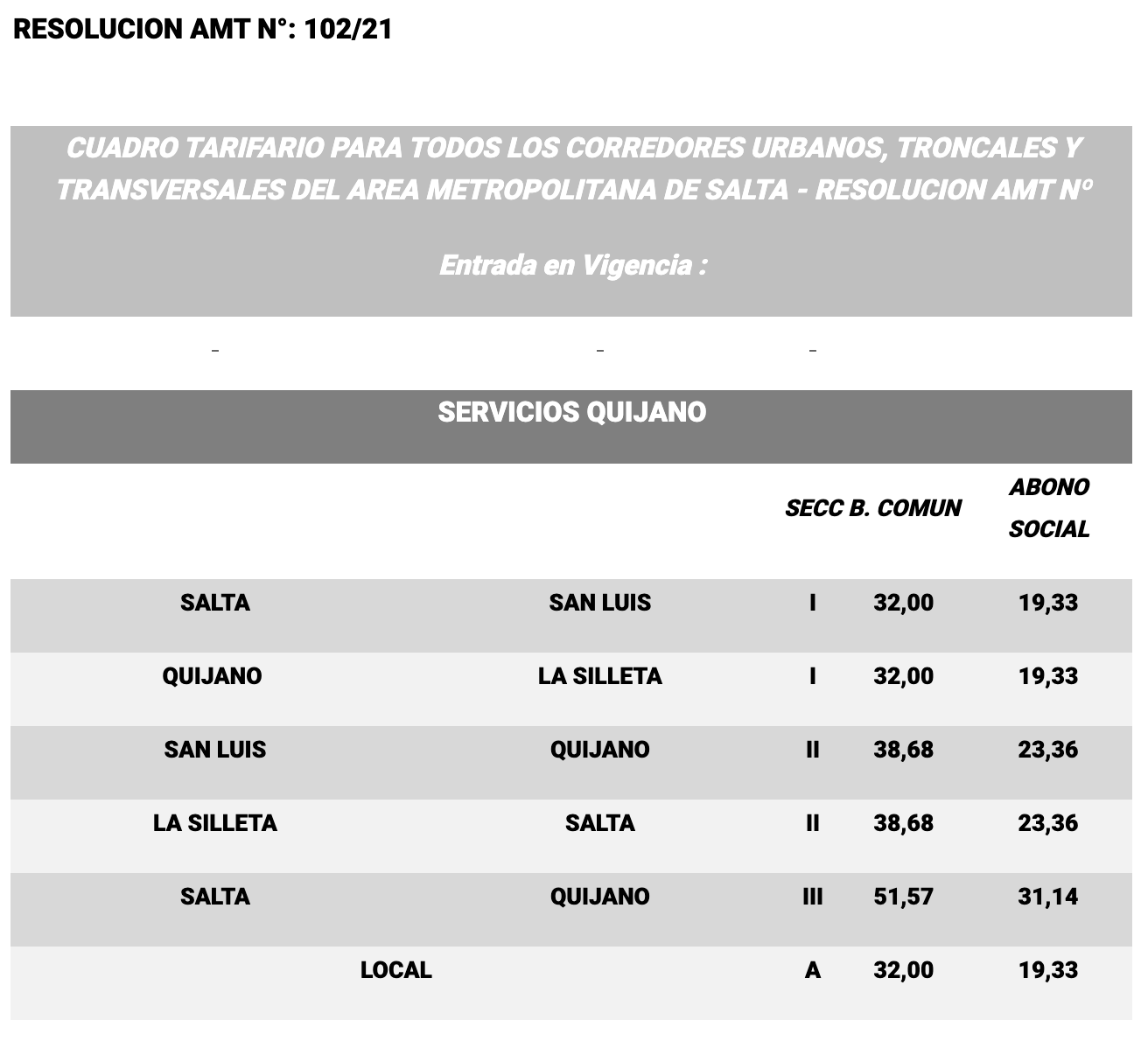Click the "Entrada en Vigencia" text
This screenshot has width=1148, height=1041.
point(573,265)
